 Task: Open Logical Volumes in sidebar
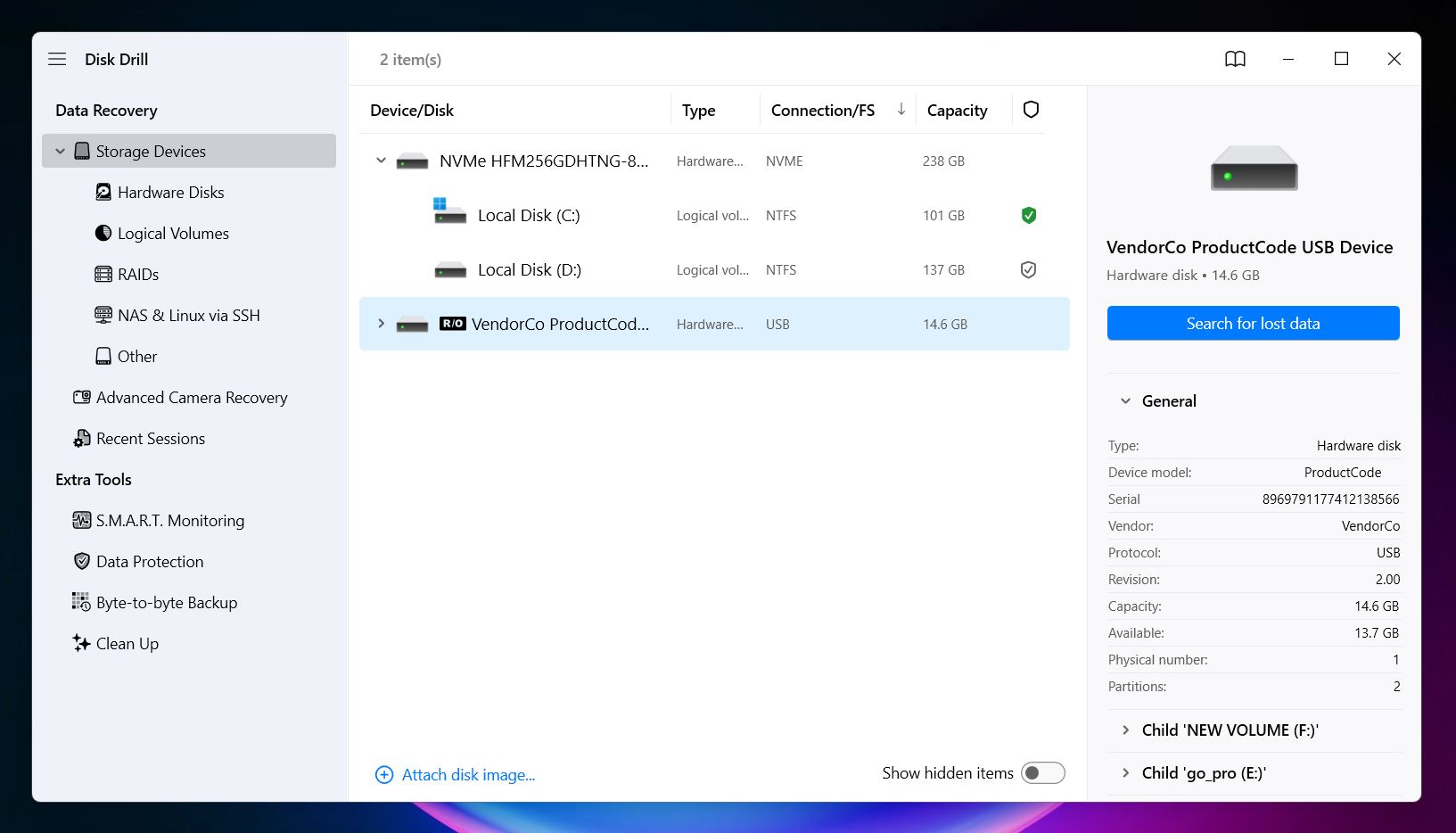(x=173, y=233)
